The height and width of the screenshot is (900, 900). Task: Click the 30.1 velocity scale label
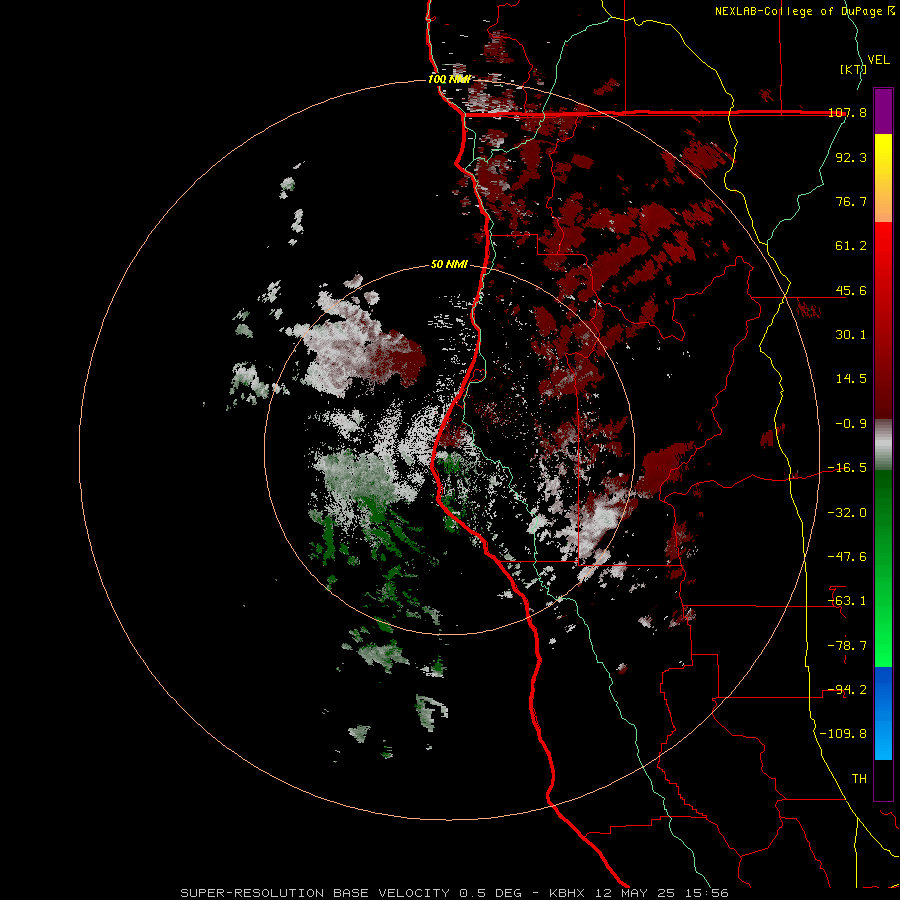tap(851, 335)
